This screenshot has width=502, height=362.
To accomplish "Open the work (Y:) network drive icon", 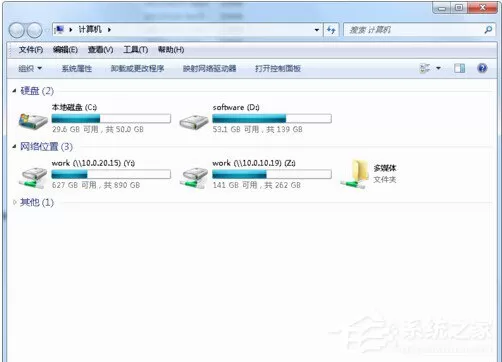I will tap(33, 178).
